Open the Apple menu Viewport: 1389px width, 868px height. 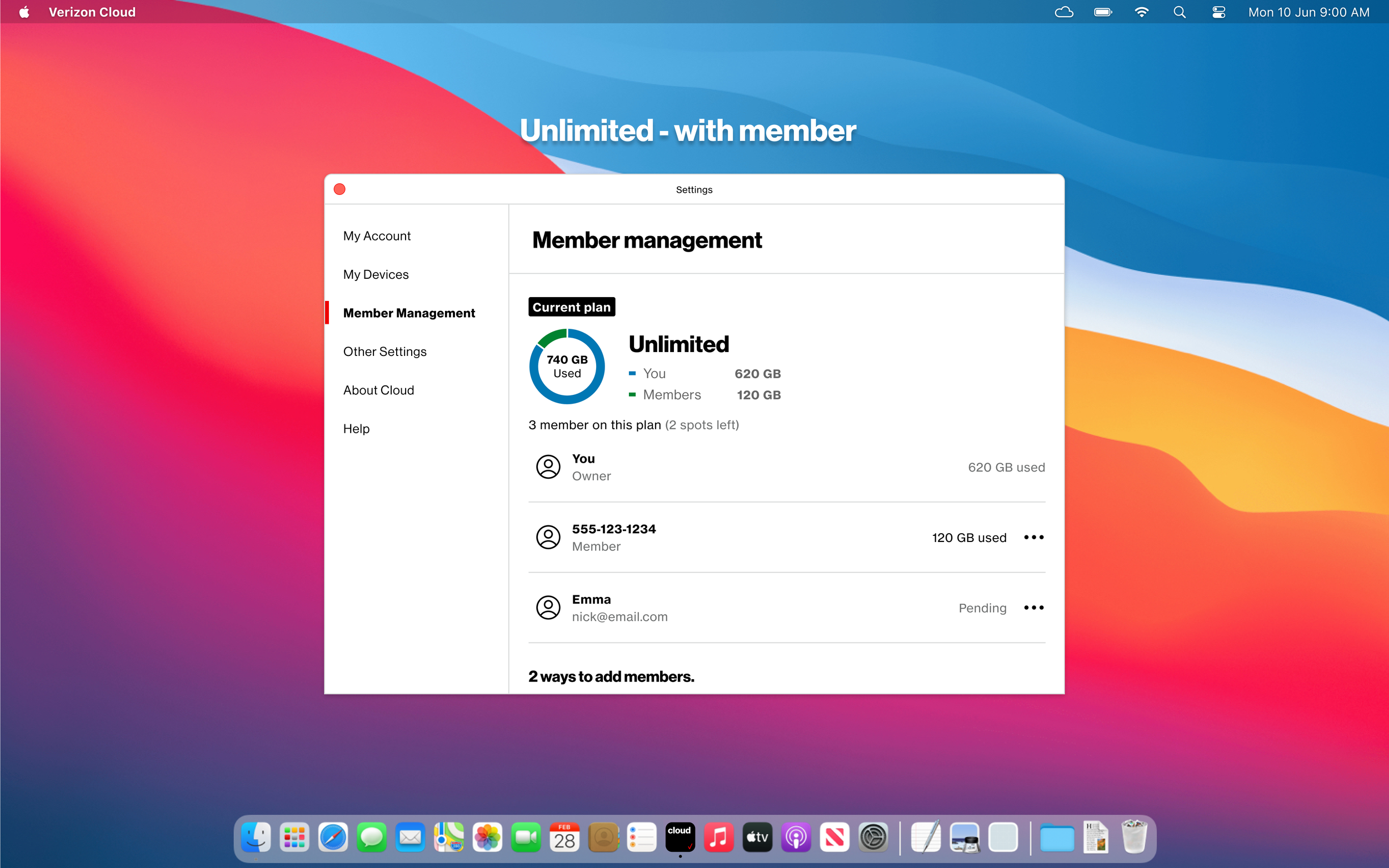(24, 12)
